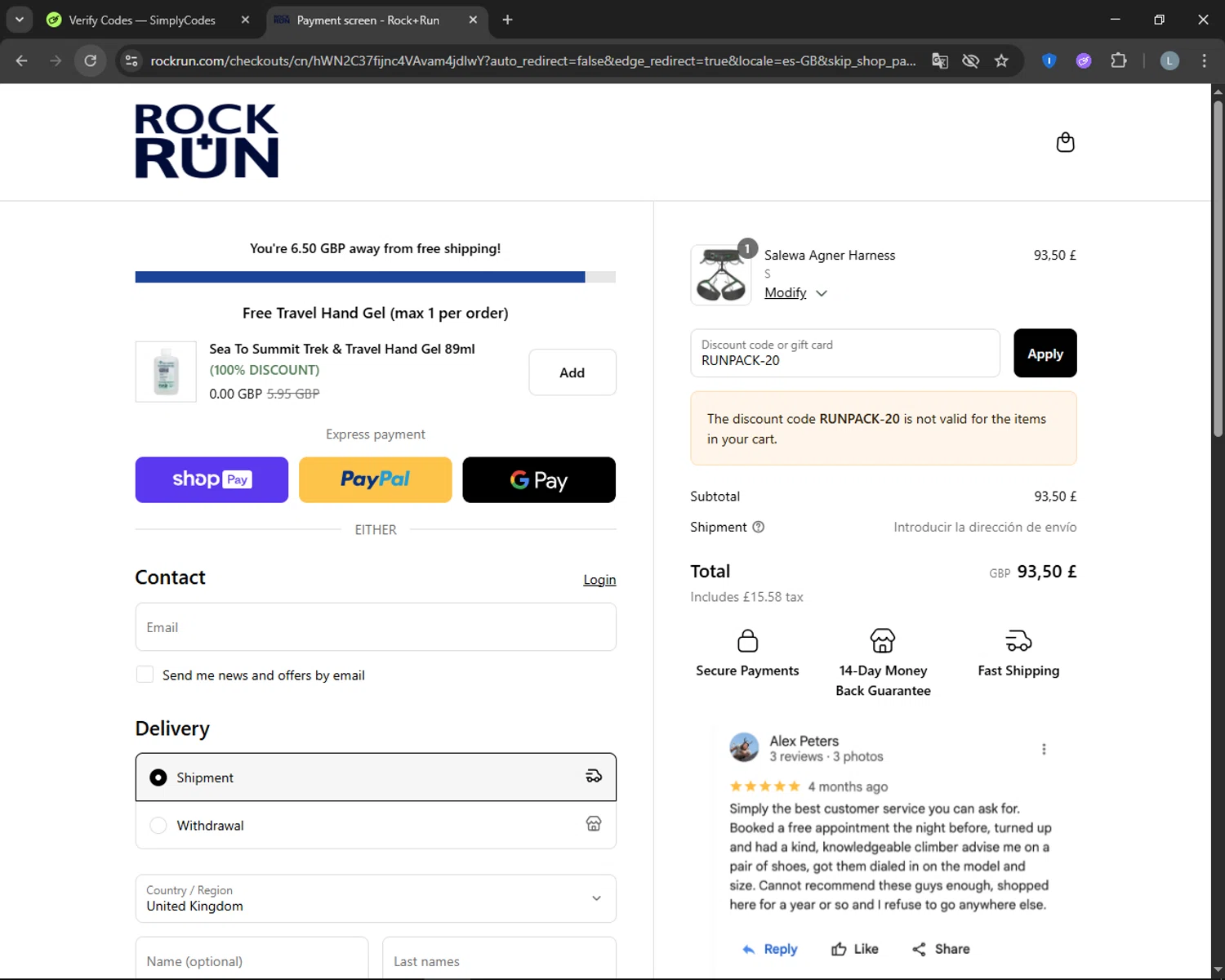The image size is (1225, 980).
Task: Like Alex Peters review
Action: (855, 949)
